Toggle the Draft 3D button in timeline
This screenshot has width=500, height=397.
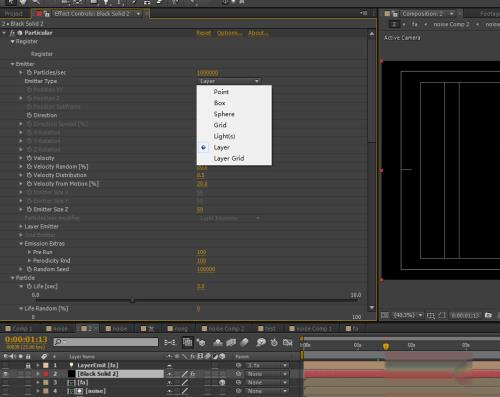pyautogui.click(x=201, y=342)
